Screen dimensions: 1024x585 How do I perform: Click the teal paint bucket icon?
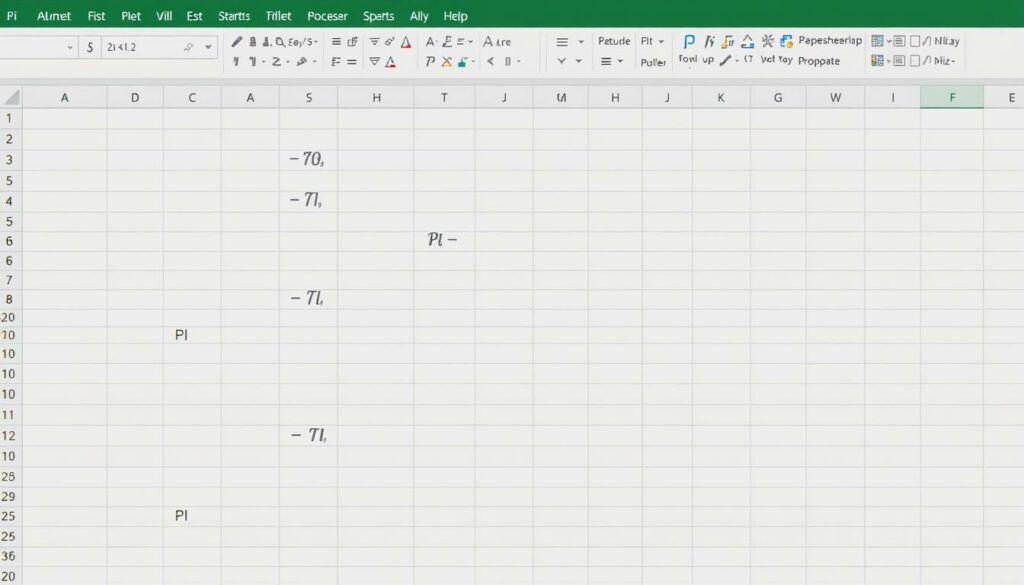[x=463, y=62]
